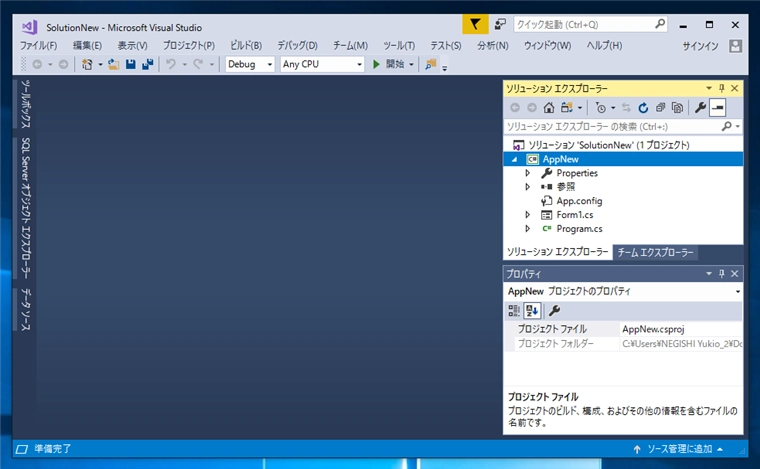Image resolution: width=760 pixels, height=469 pixels.
Task: Open the New Project dropdown arrow
Action: [x=100, y=64]
